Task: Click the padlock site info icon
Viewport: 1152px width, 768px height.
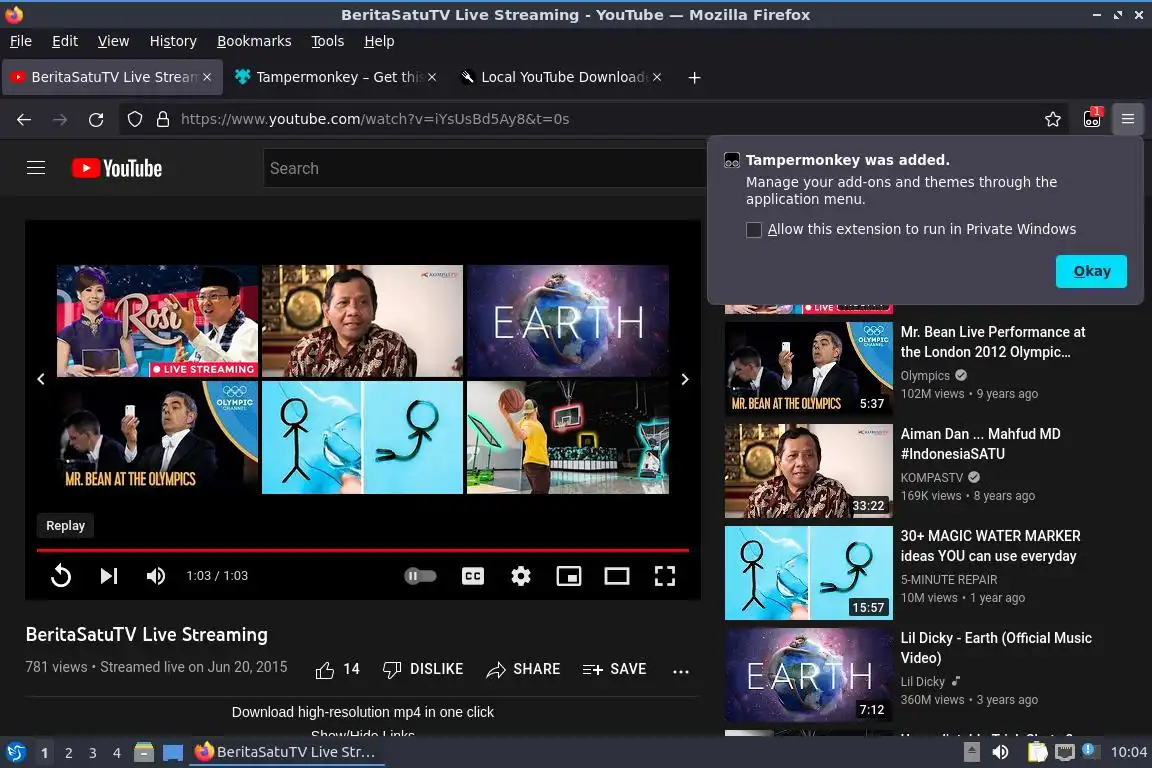Action: coord(163,119)
